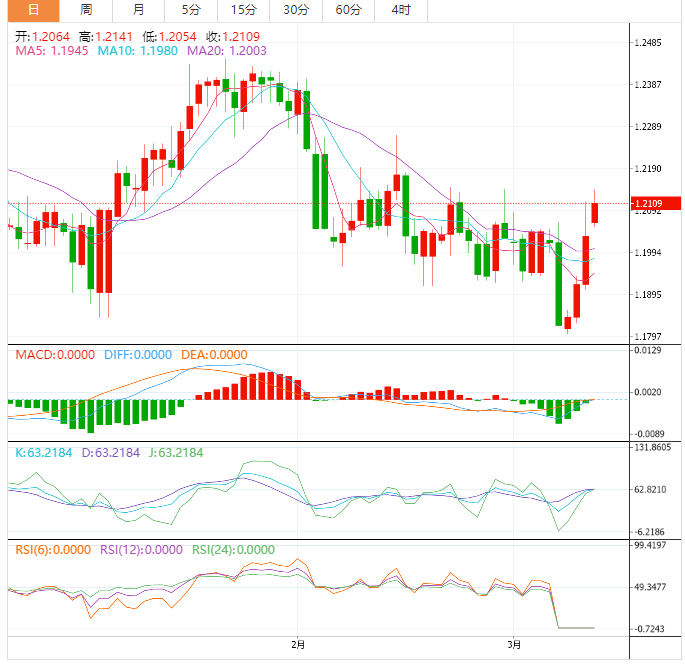The image size is (685, 669).
Task: Click the -0.0089 MACD axis label
Action: tap(649, 434)
